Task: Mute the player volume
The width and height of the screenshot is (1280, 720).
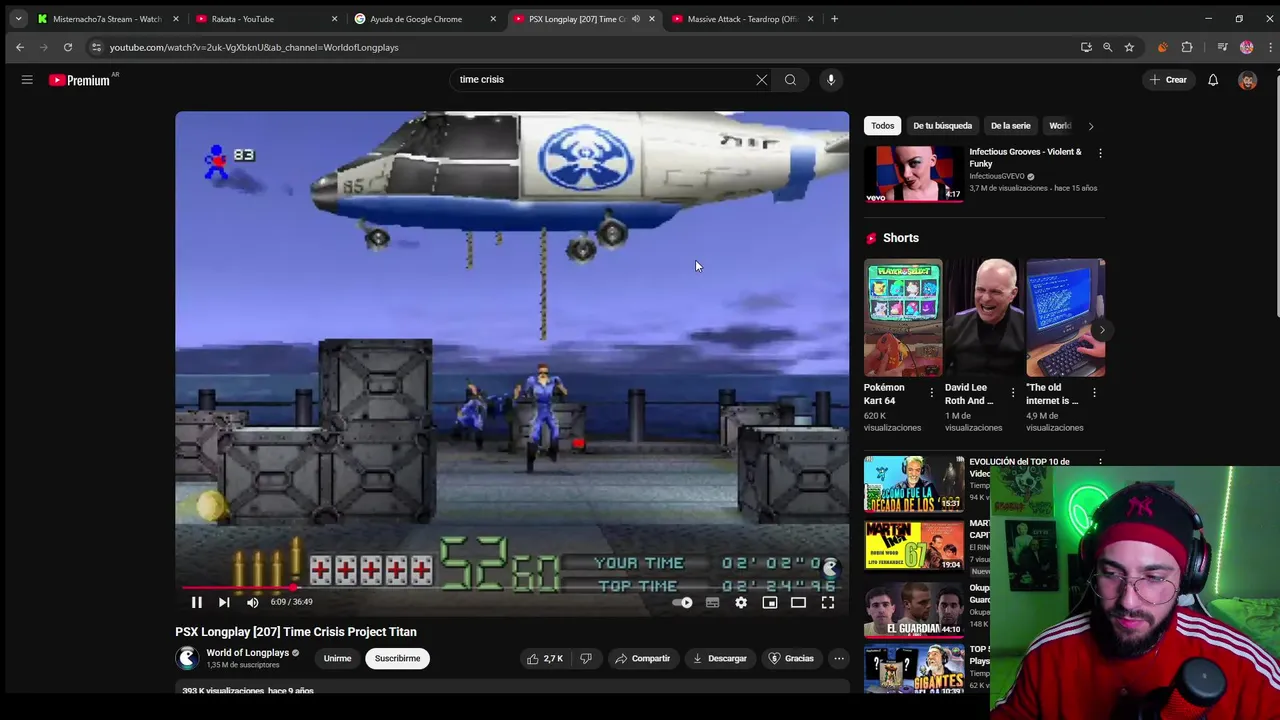Action: coord(252,602)
